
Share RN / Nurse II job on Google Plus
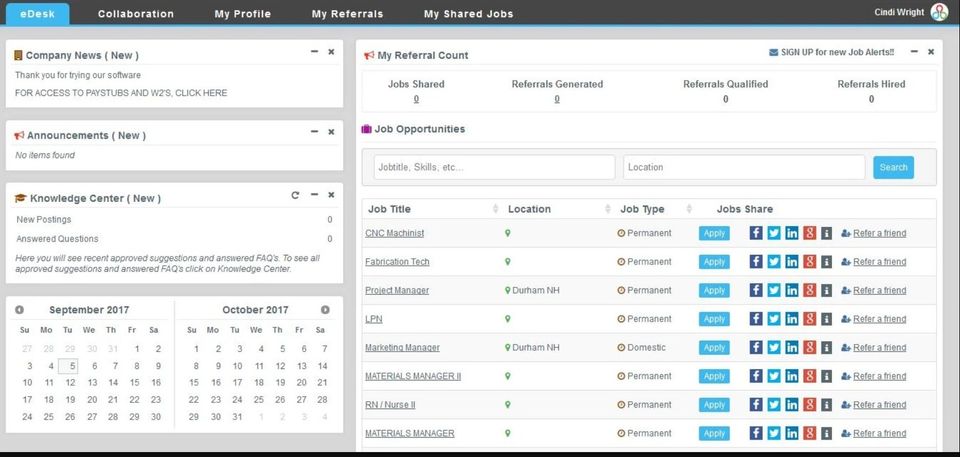809,404
